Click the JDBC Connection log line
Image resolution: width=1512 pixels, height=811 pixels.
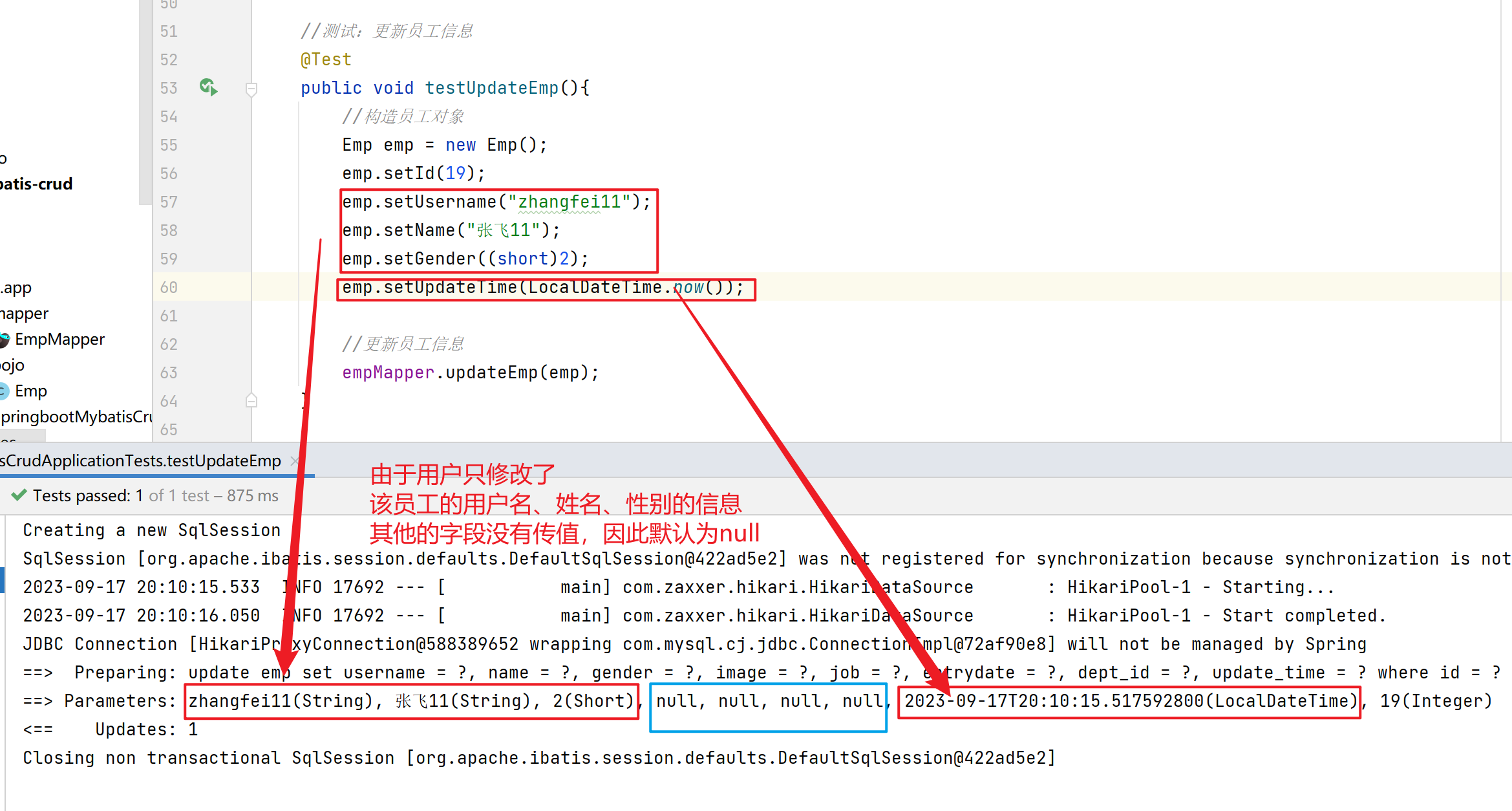pyautogui.click(x=695, y=644)
